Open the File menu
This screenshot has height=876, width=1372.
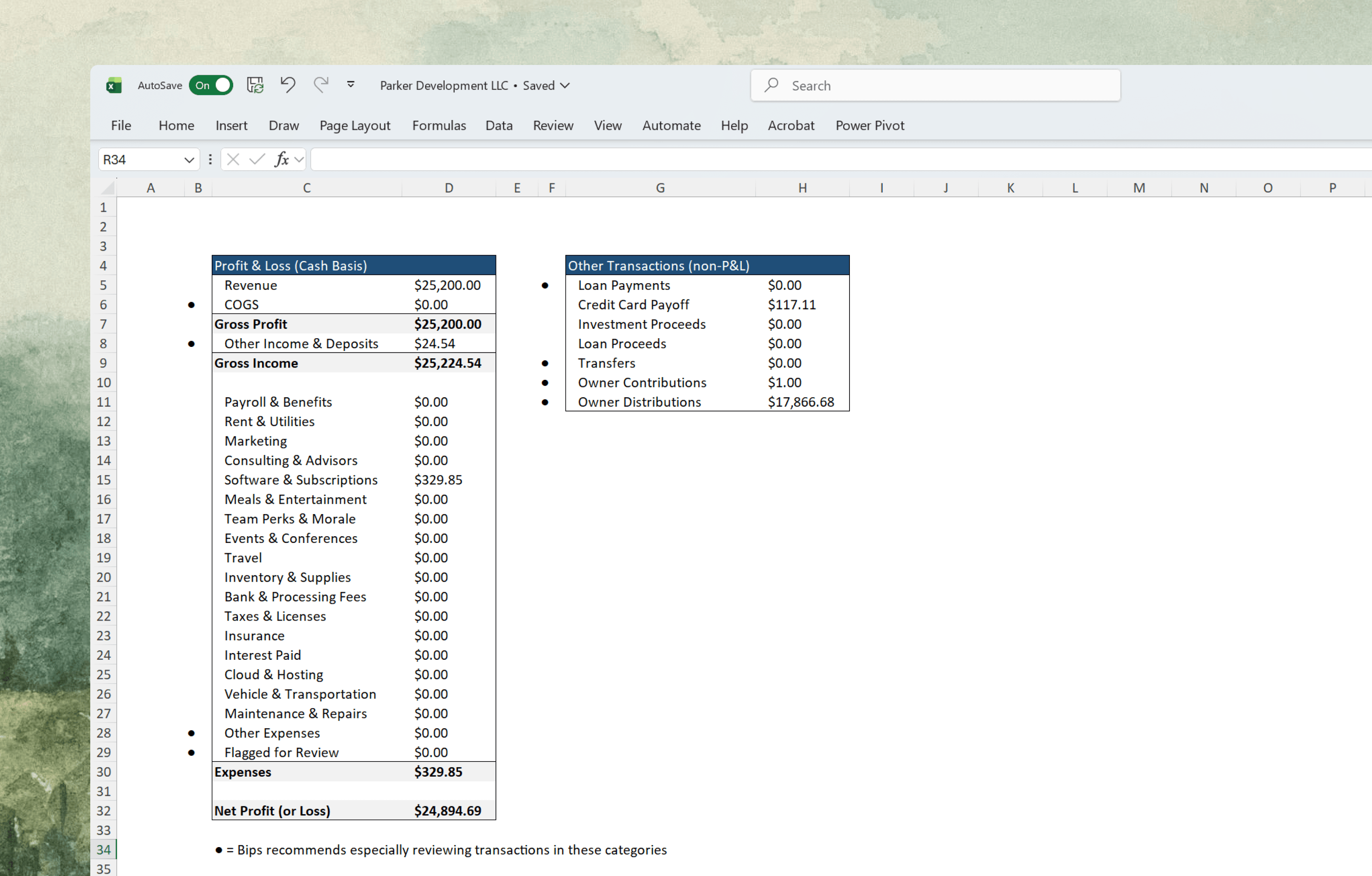tap(121, 126)
